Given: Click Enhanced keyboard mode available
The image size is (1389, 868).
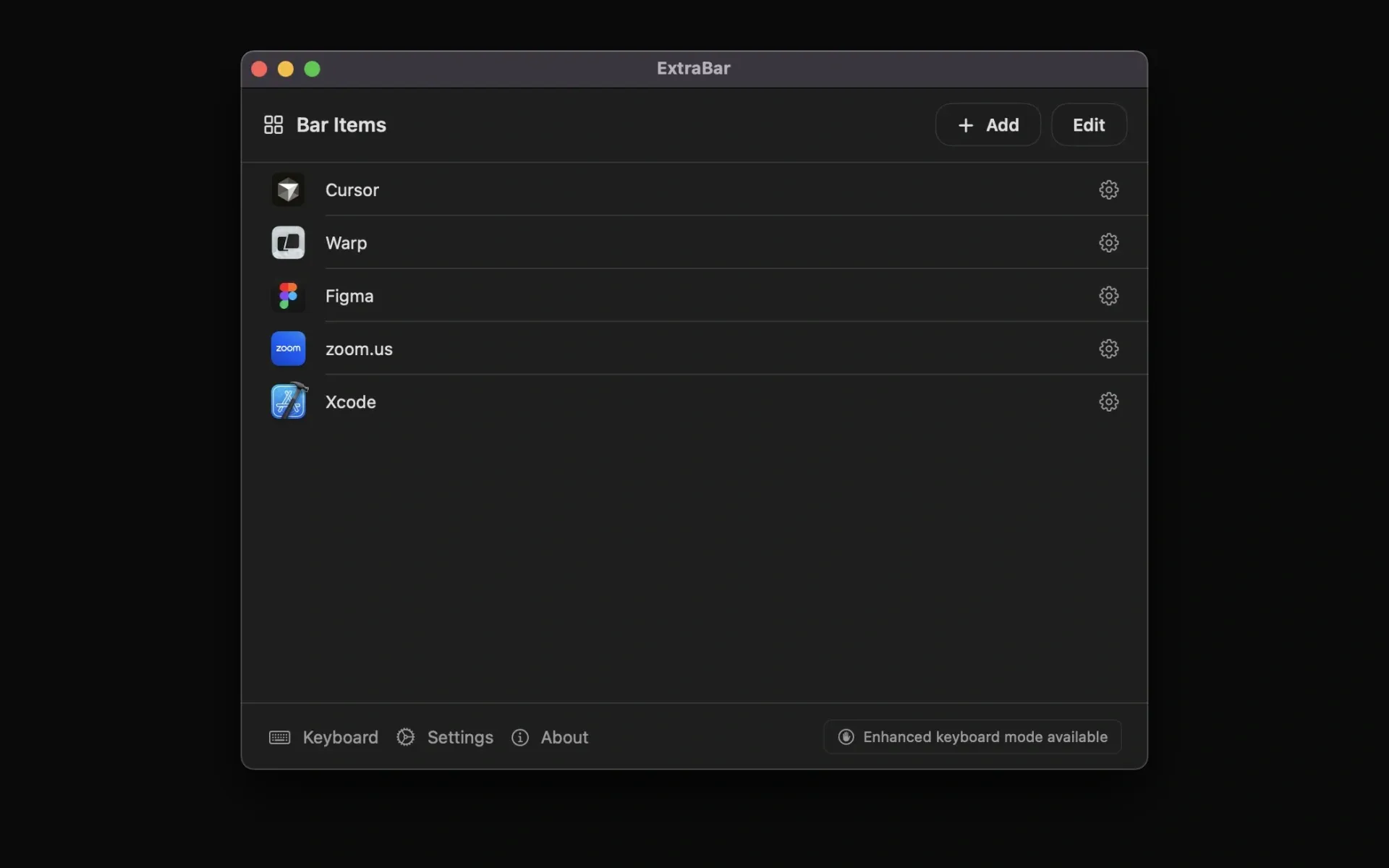Looking at the screenshot, I should click(x=971, y=736).
